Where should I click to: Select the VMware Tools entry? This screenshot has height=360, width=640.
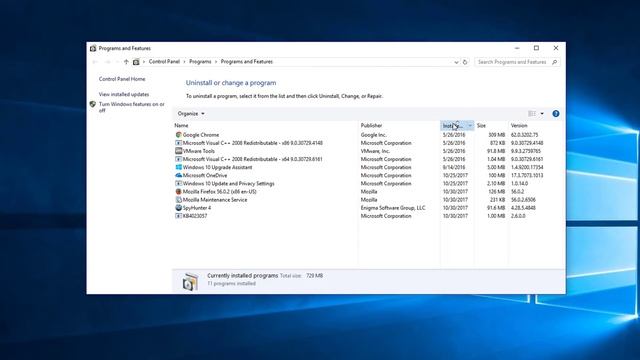[x=199, y=151]
